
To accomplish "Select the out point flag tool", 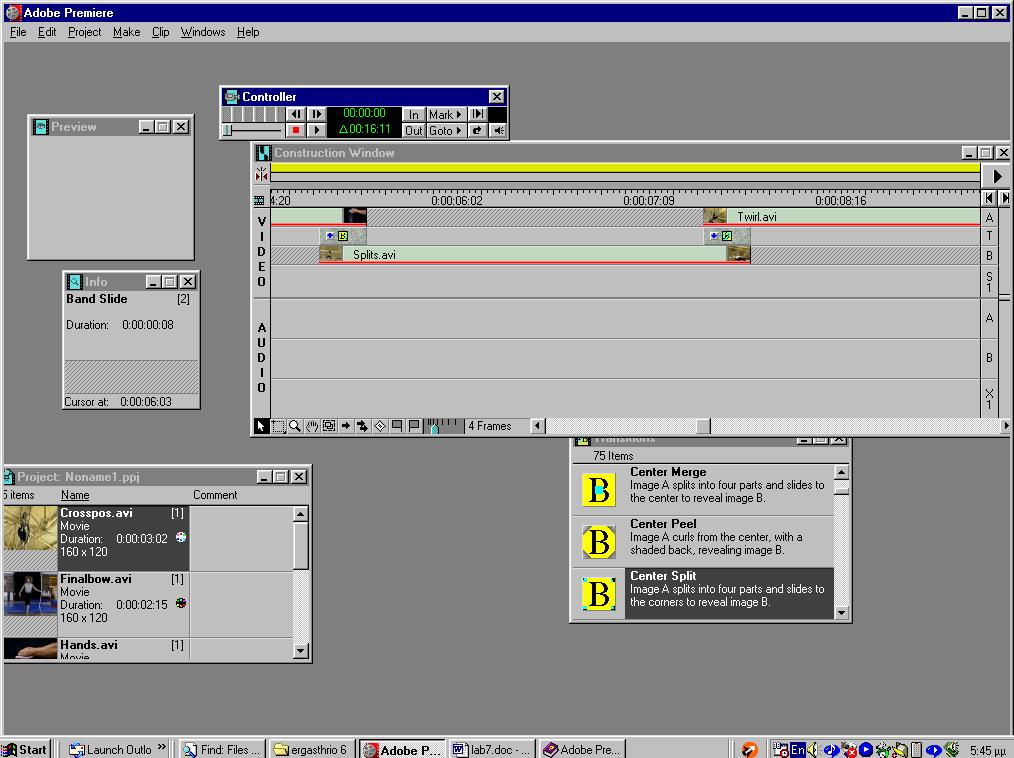I will (414, 426).
